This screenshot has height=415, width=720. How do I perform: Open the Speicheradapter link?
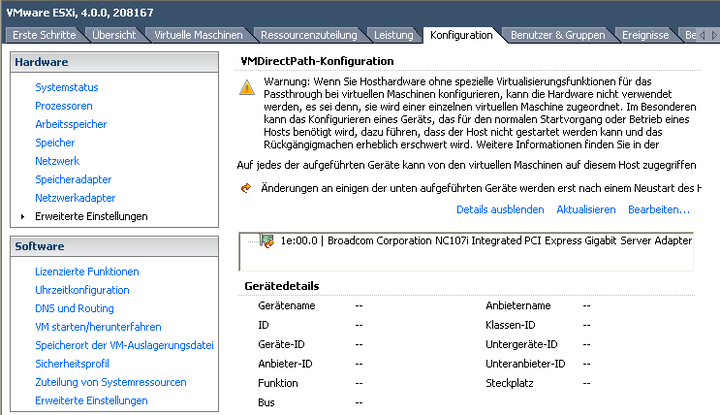73,179
